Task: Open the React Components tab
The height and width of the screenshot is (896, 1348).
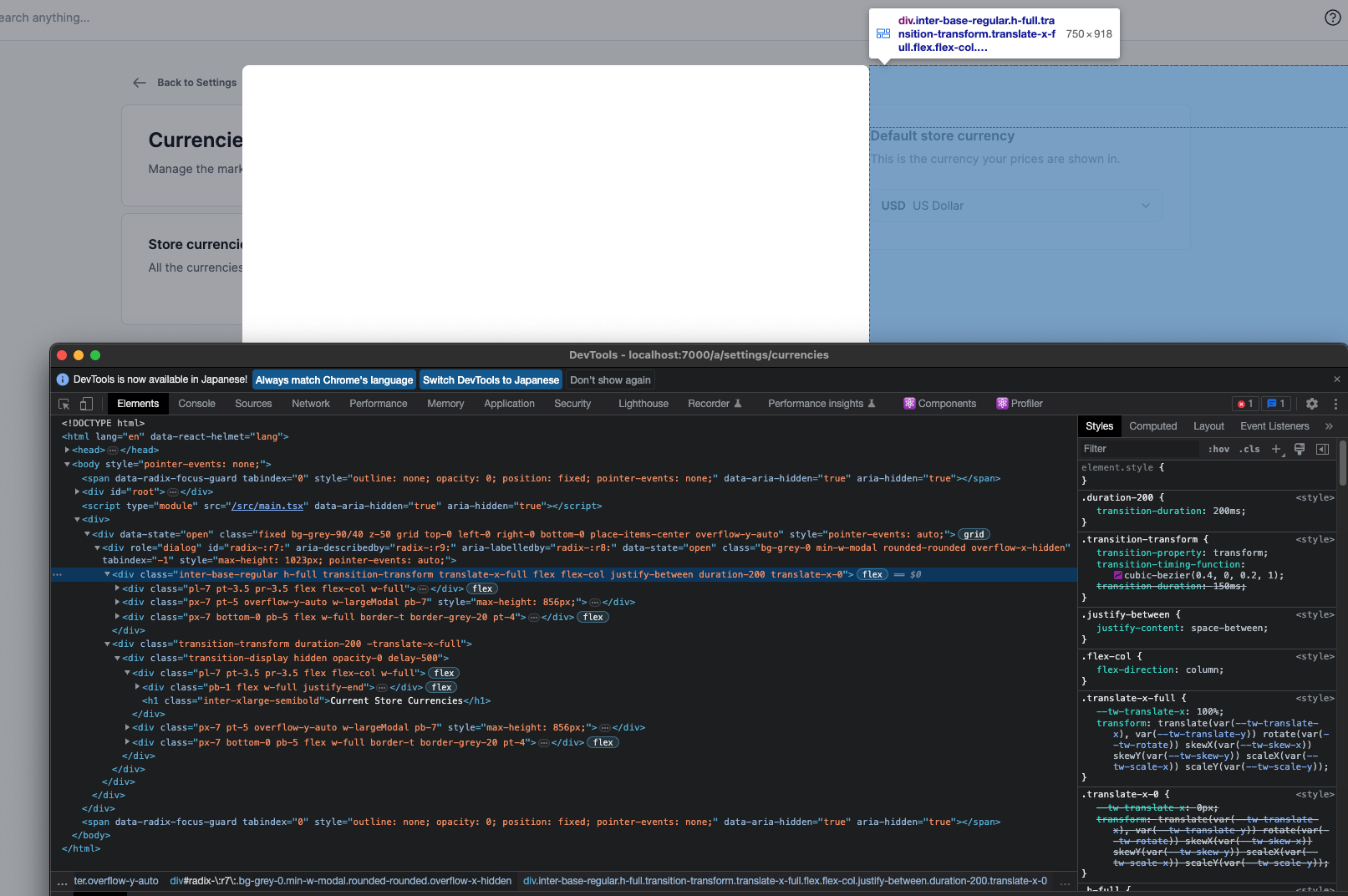Action: click(x=939, y=404)
